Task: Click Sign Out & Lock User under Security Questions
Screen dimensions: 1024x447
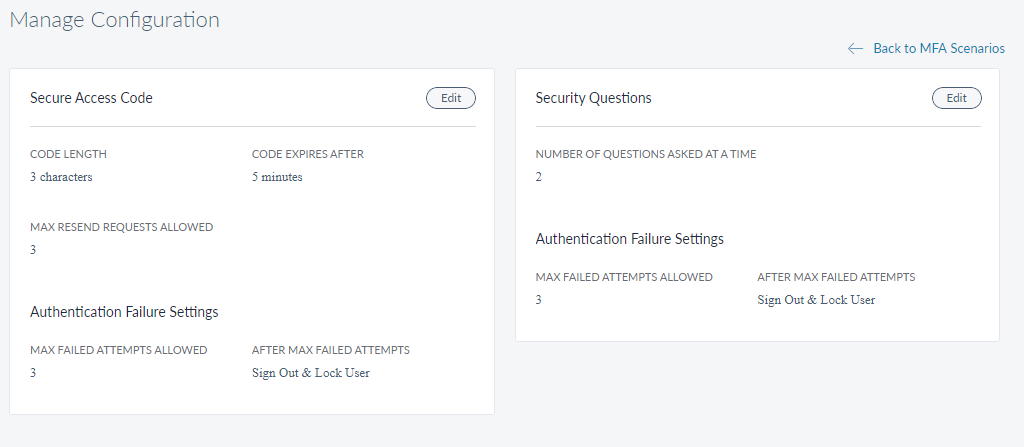Action: (x=816, y=300)
